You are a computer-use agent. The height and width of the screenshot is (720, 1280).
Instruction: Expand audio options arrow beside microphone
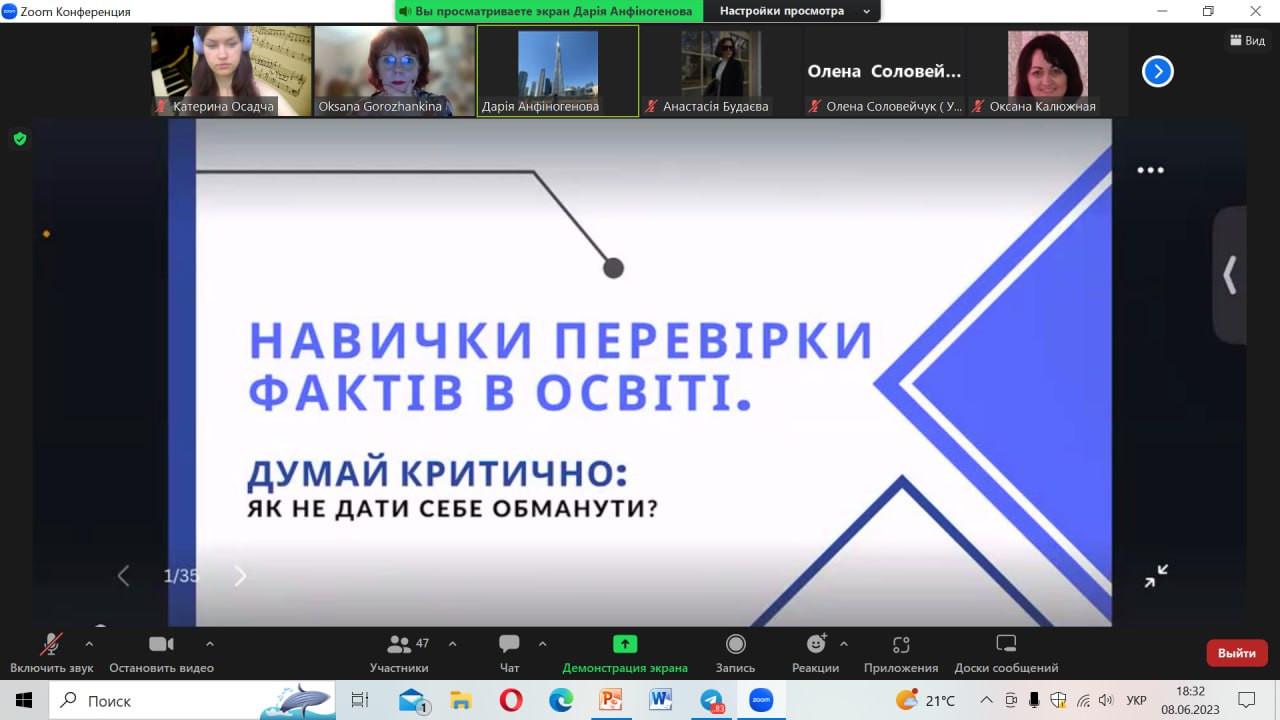(x=89, y=644)
